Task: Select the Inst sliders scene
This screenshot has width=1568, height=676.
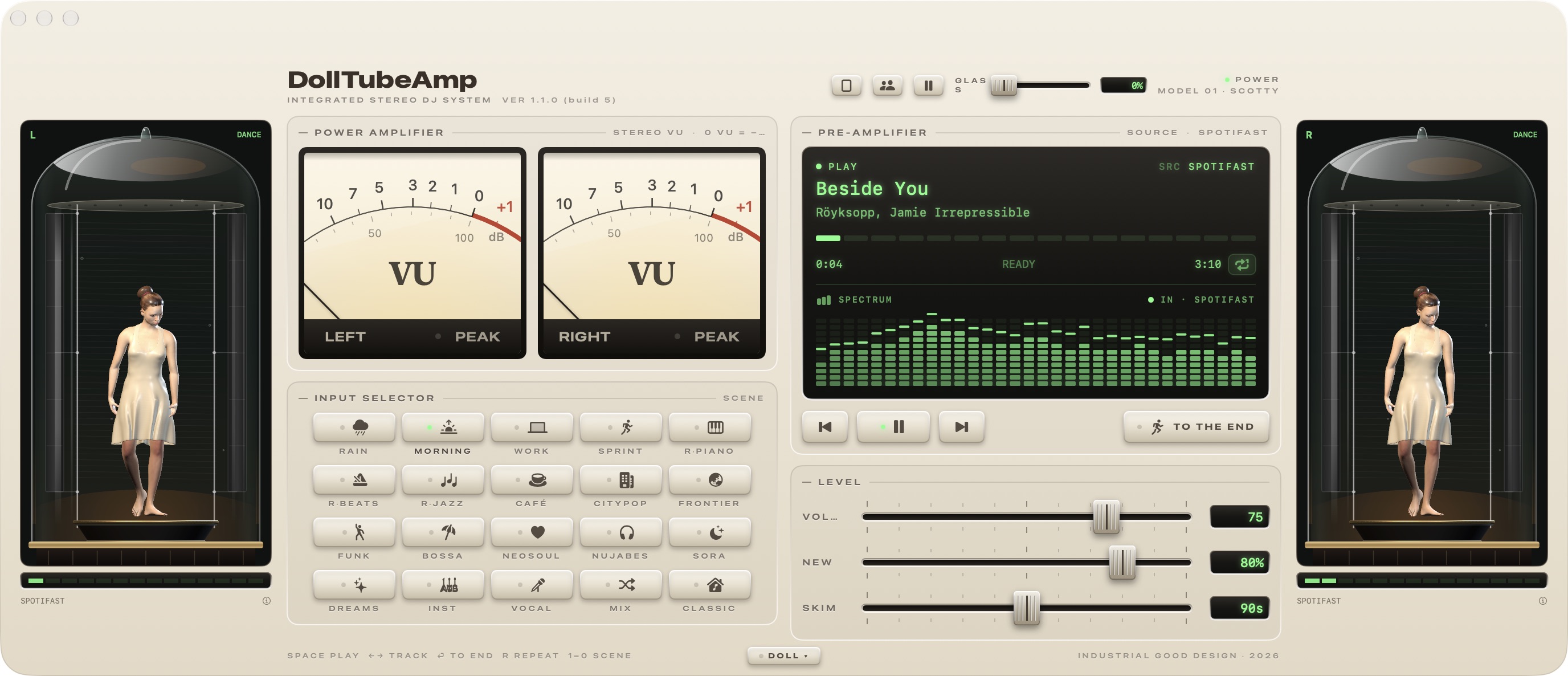Action: [443, 585]
